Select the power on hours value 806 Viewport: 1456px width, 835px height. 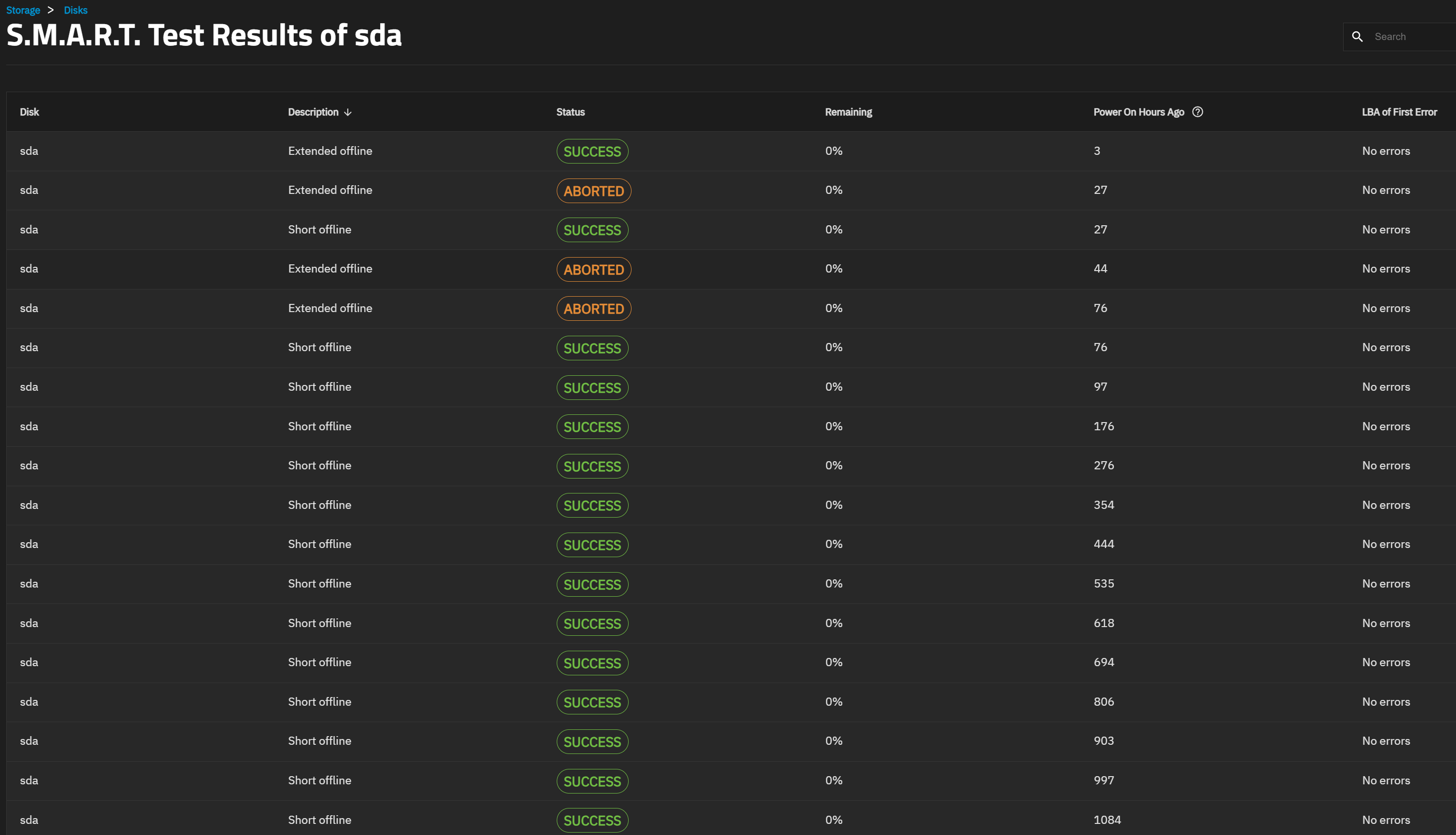coord(1103,701)
